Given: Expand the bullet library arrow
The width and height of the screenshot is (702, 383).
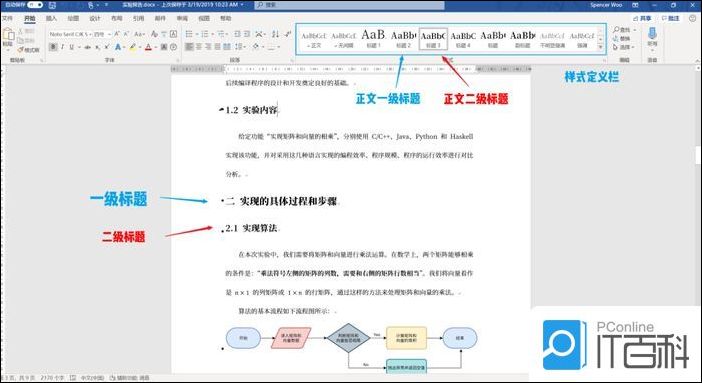Looking at the screenshot, I should click(x=197, y=34).
